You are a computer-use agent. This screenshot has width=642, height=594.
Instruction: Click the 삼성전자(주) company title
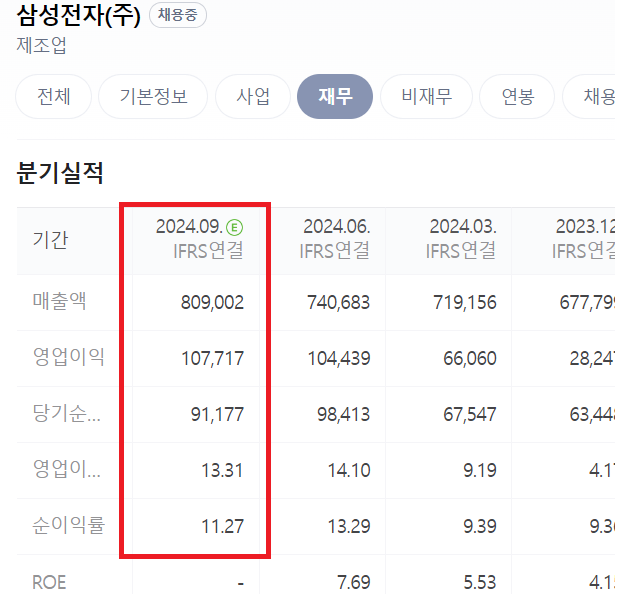(x=79, y=16)
